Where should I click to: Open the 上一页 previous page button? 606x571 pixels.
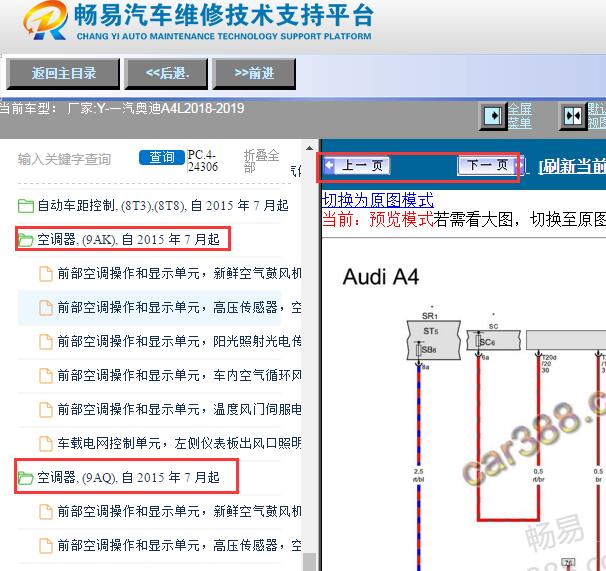click(x=362, y=165)
